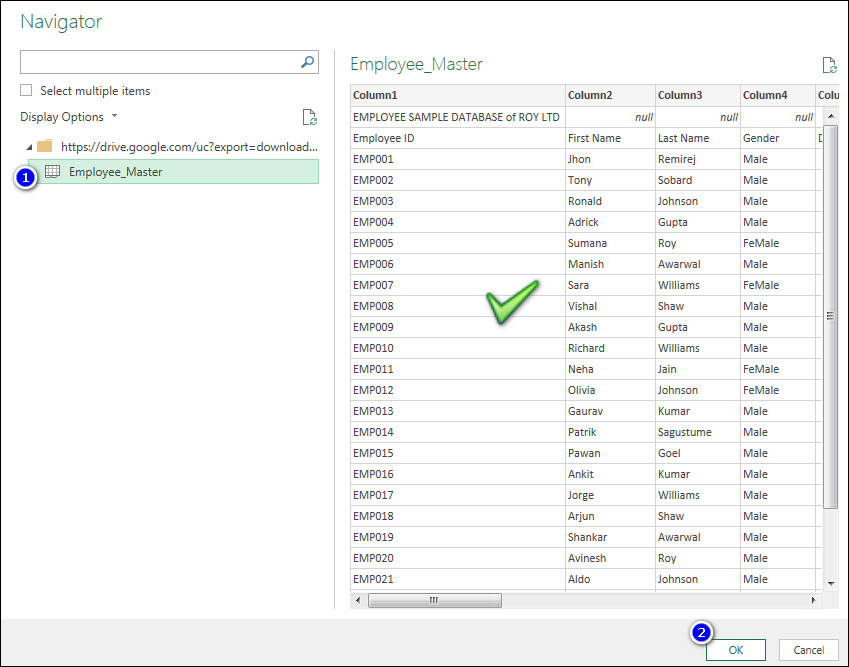
Task: Collapse the drive.google.com tree node
Action: pyautogui.click(x=28, y=146)
